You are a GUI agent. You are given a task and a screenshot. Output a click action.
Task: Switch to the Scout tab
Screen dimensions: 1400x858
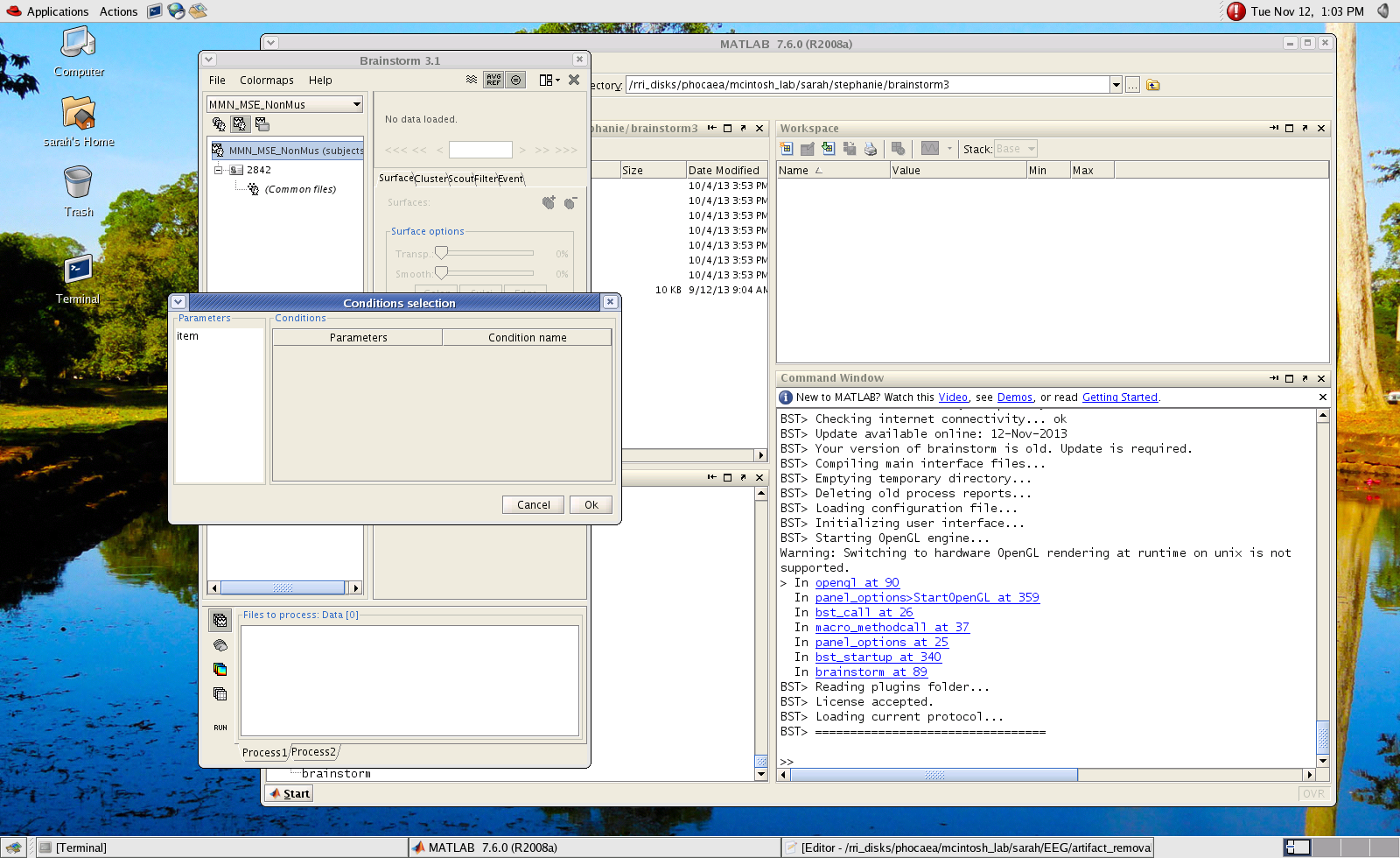[460, 179]
